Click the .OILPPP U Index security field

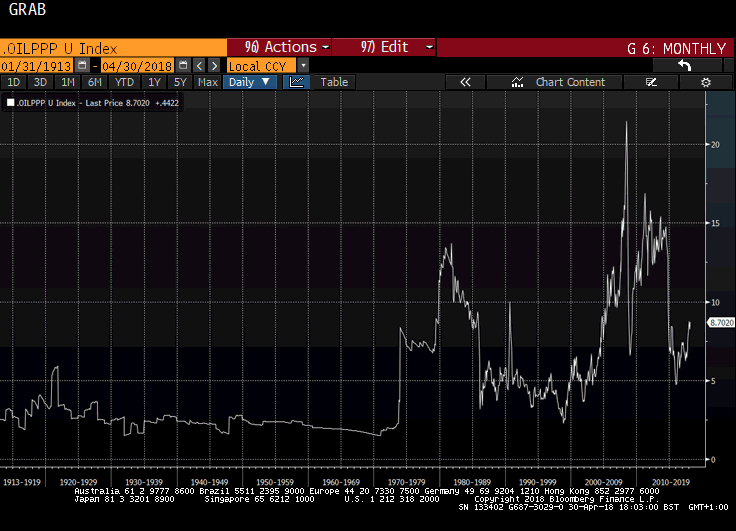coord(113,48)
